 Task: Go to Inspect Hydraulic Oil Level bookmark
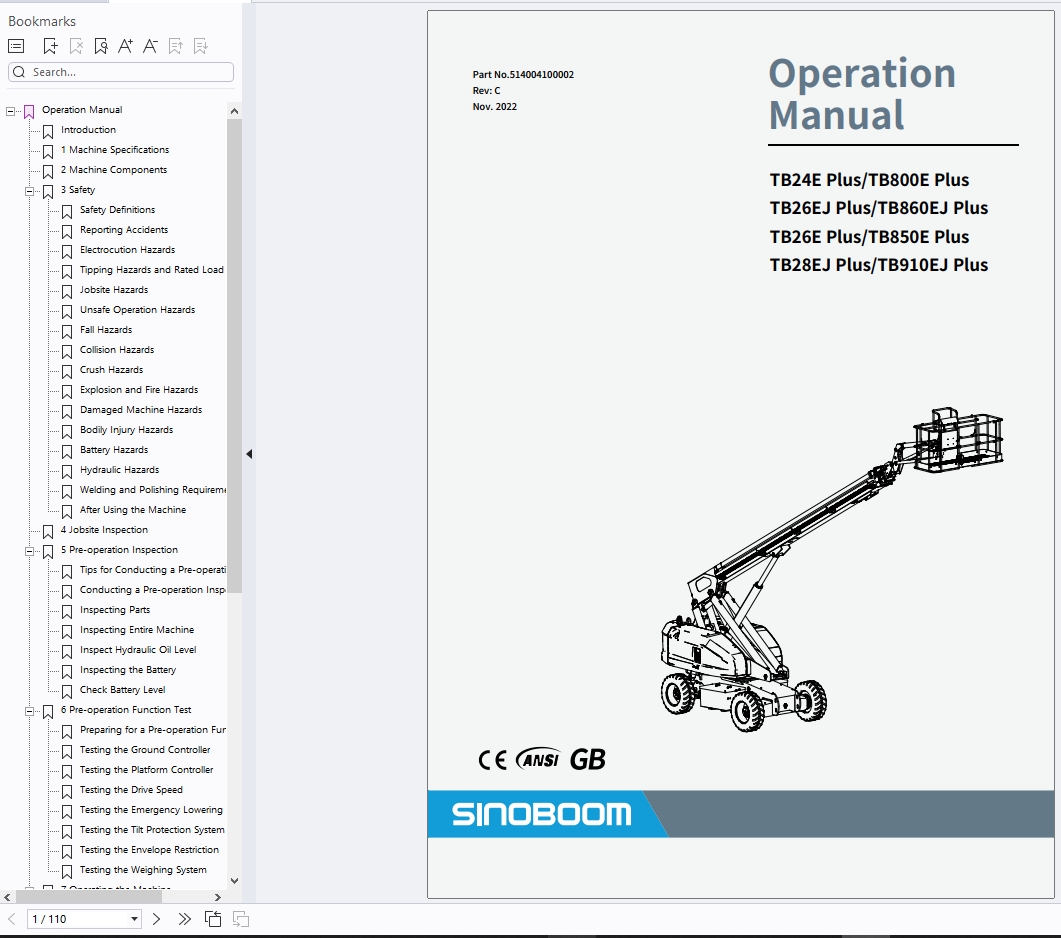pos(138,650)
